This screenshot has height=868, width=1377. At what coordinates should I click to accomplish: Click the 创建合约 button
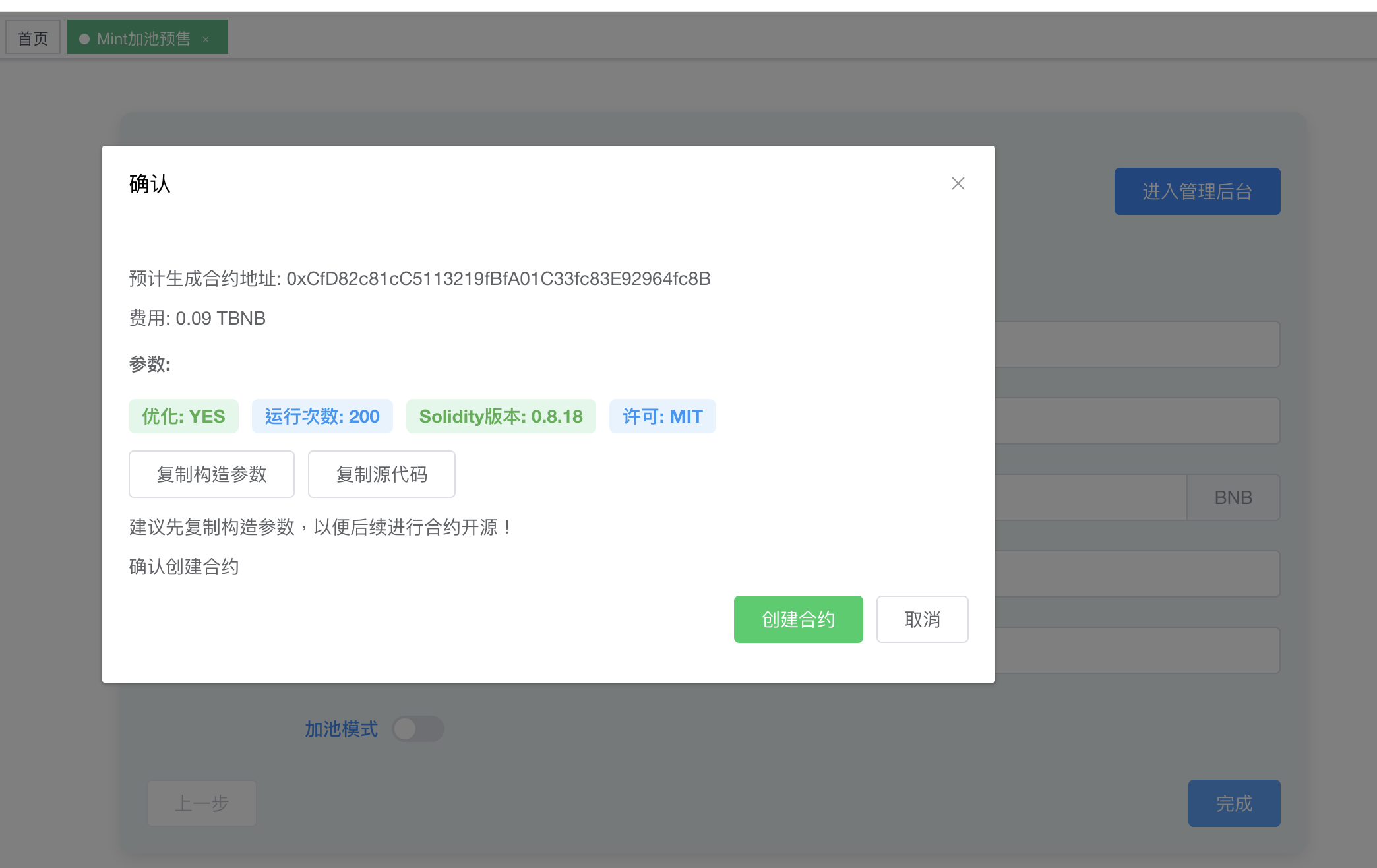tap(798, 619)
